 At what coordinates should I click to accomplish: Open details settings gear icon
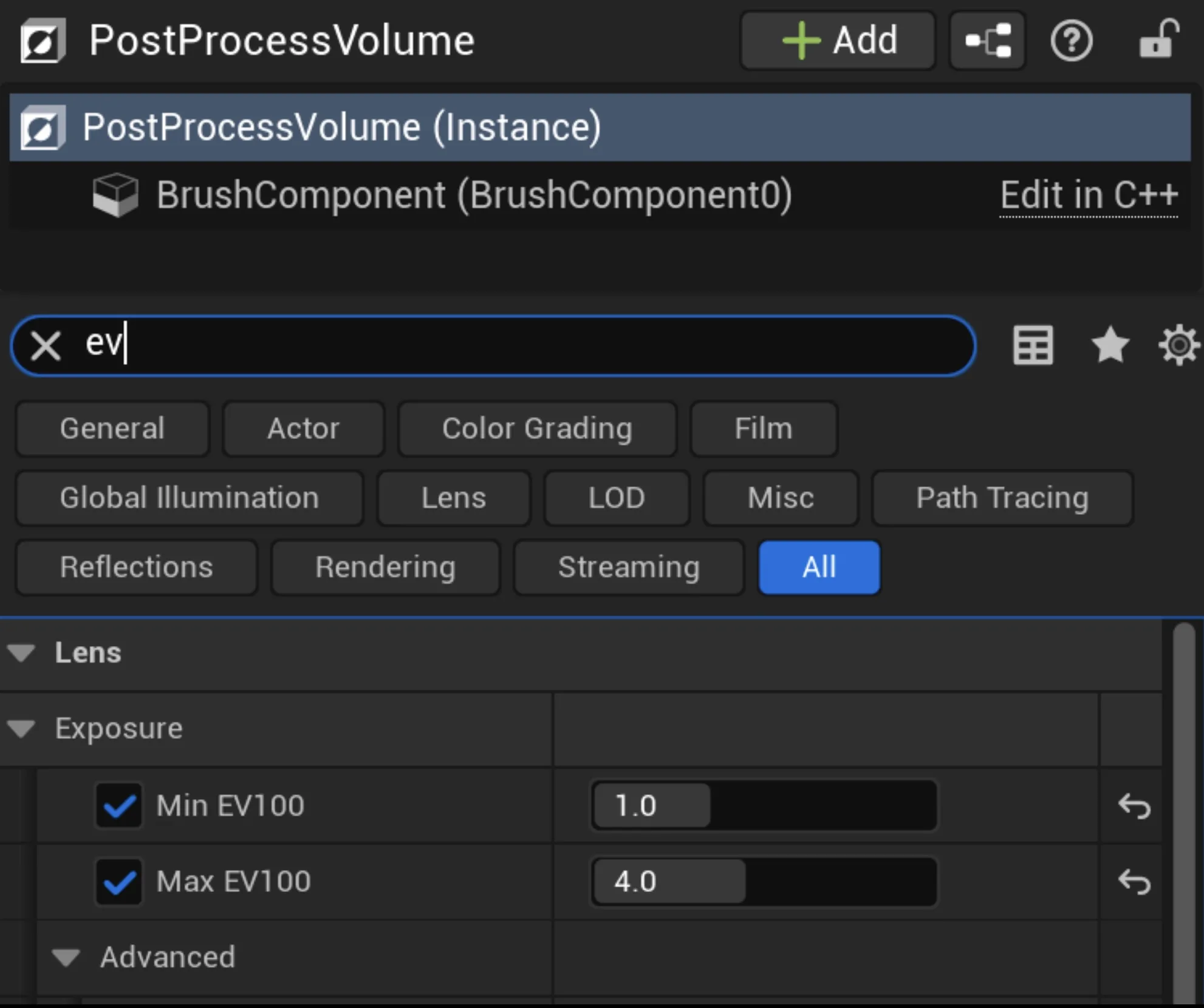pos(1179,346)
